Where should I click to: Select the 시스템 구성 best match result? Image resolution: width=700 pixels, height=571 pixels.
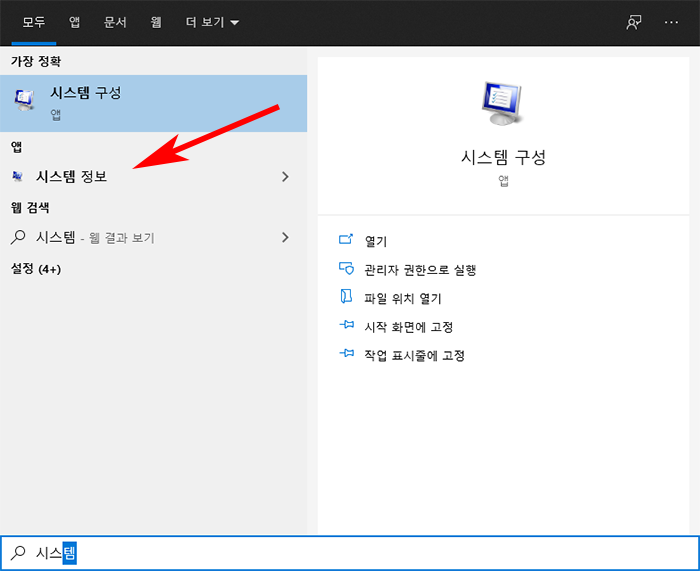tap(154, 103)
